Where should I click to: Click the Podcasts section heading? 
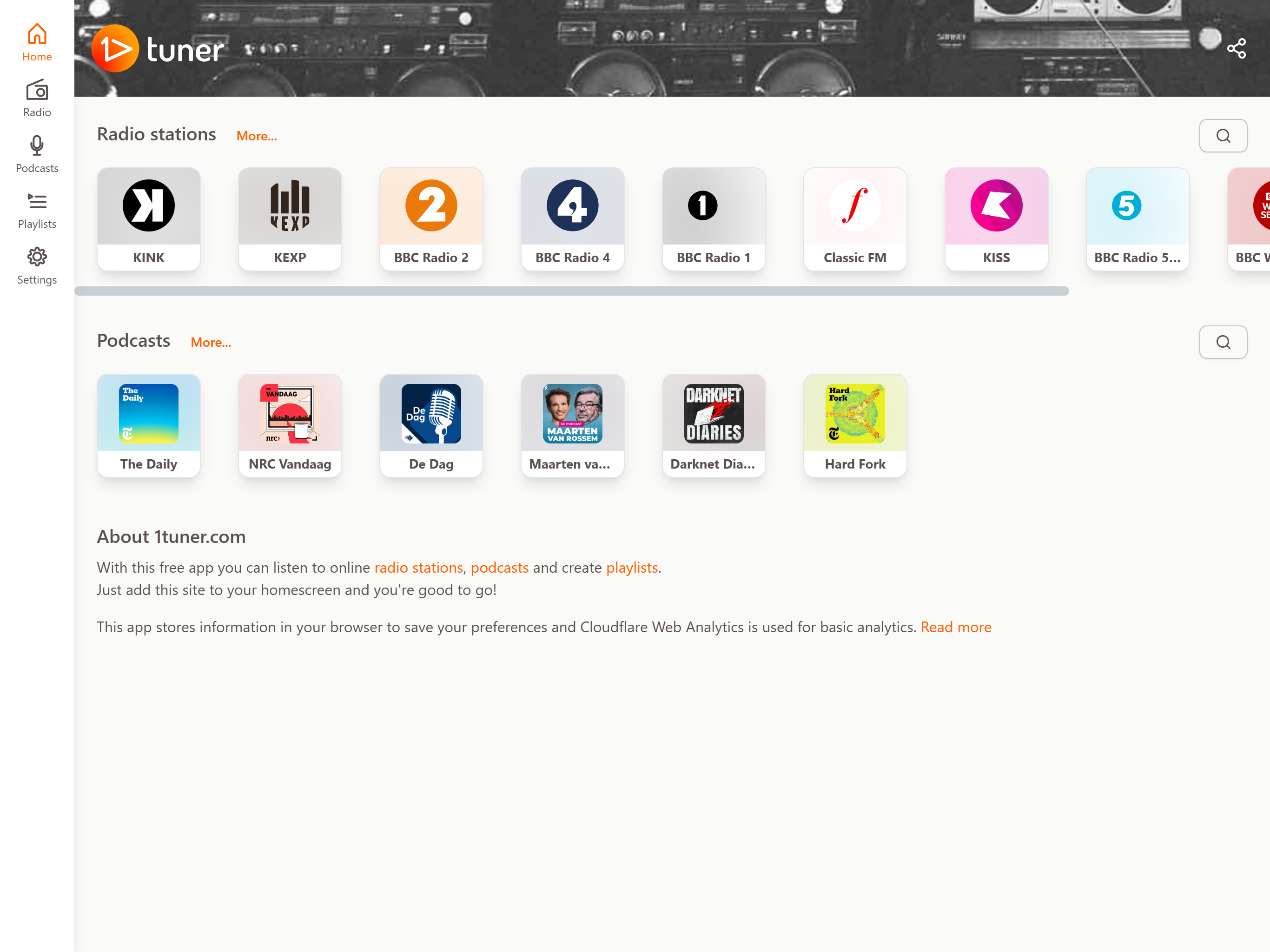(133, 340)
